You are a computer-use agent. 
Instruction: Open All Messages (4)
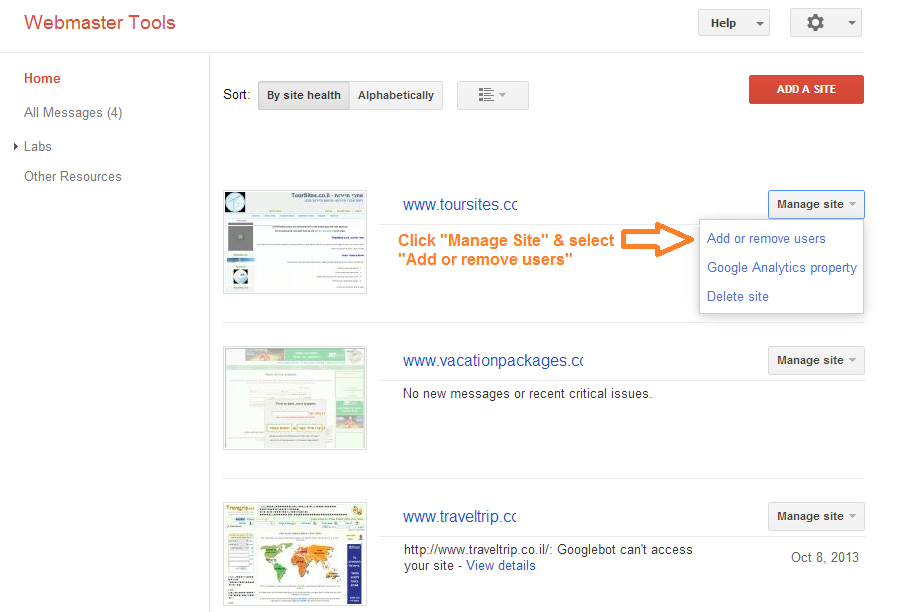73,113
